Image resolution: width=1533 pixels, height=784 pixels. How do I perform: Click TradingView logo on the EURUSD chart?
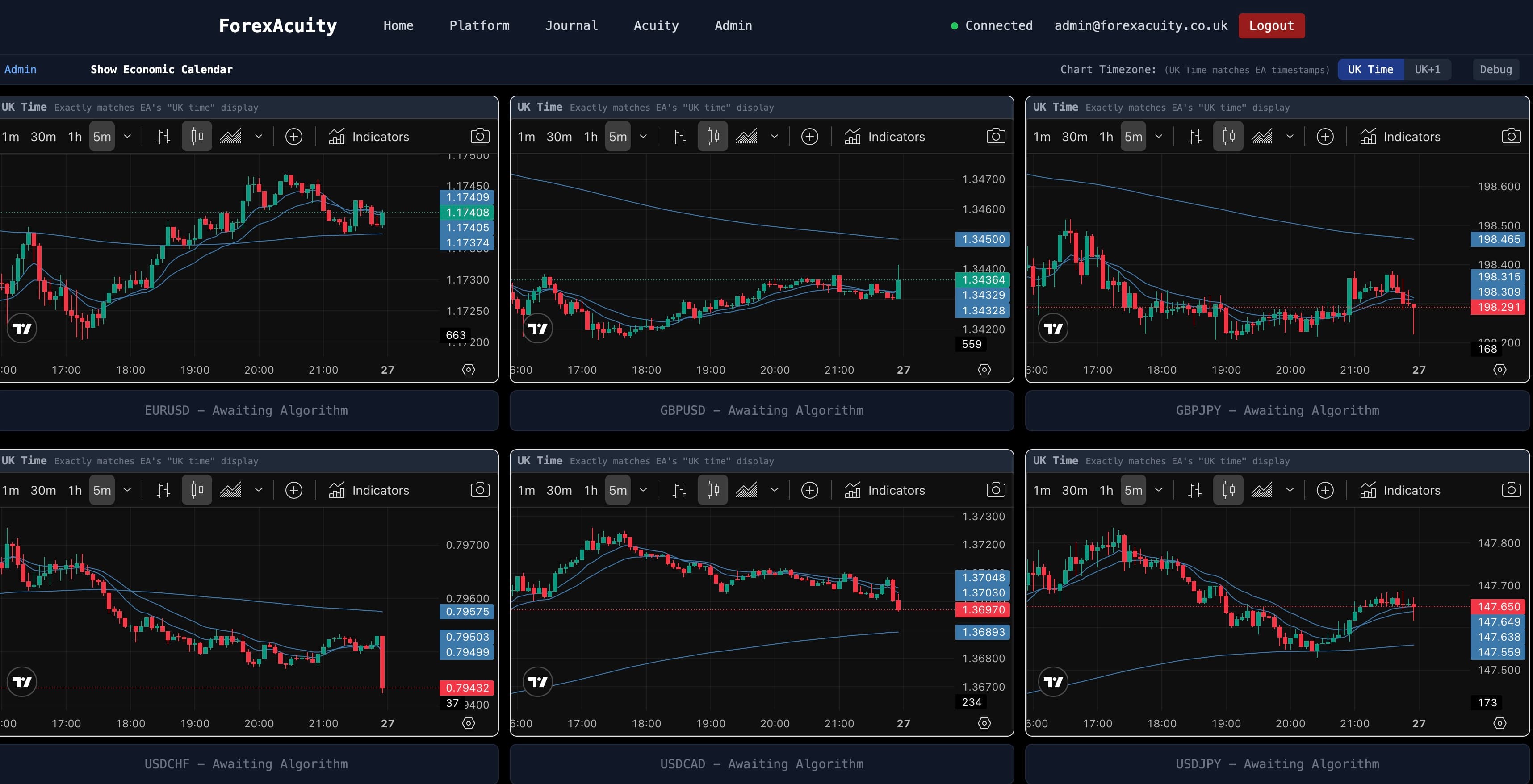click(x=22, y=328)
